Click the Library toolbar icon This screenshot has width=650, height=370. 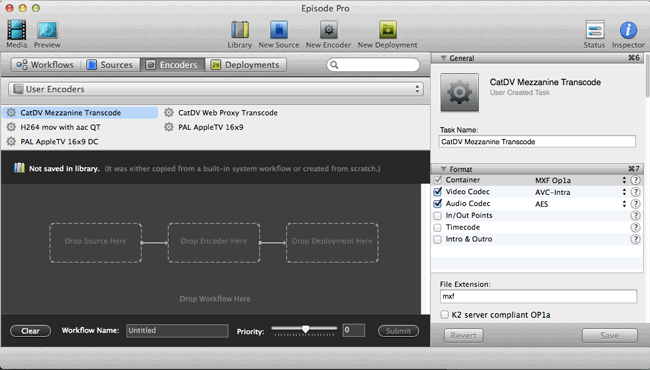pyautogui.click(x=240, y=30)
